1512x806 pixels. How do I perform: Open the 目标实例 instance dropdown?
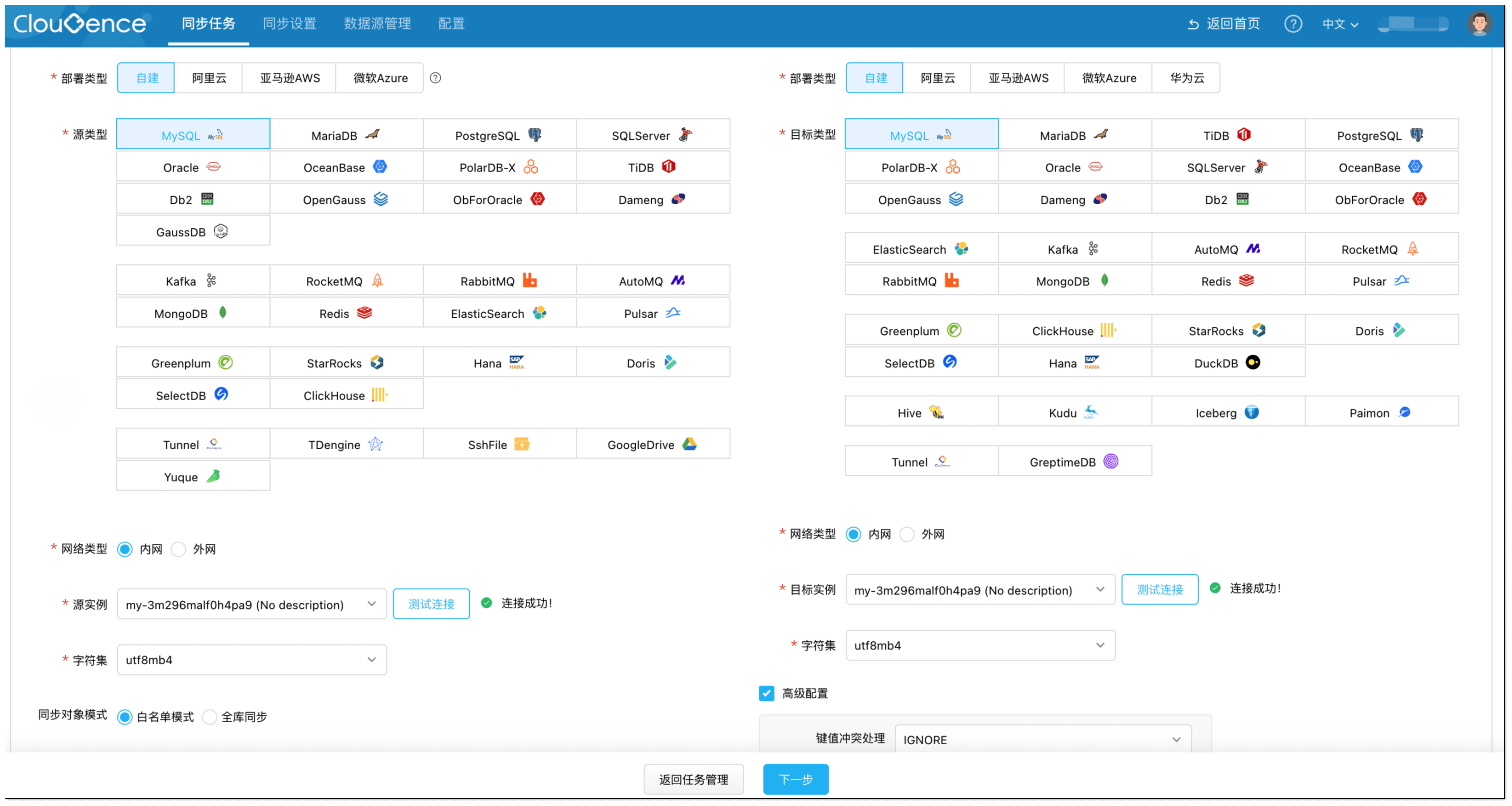click(980, 589)
